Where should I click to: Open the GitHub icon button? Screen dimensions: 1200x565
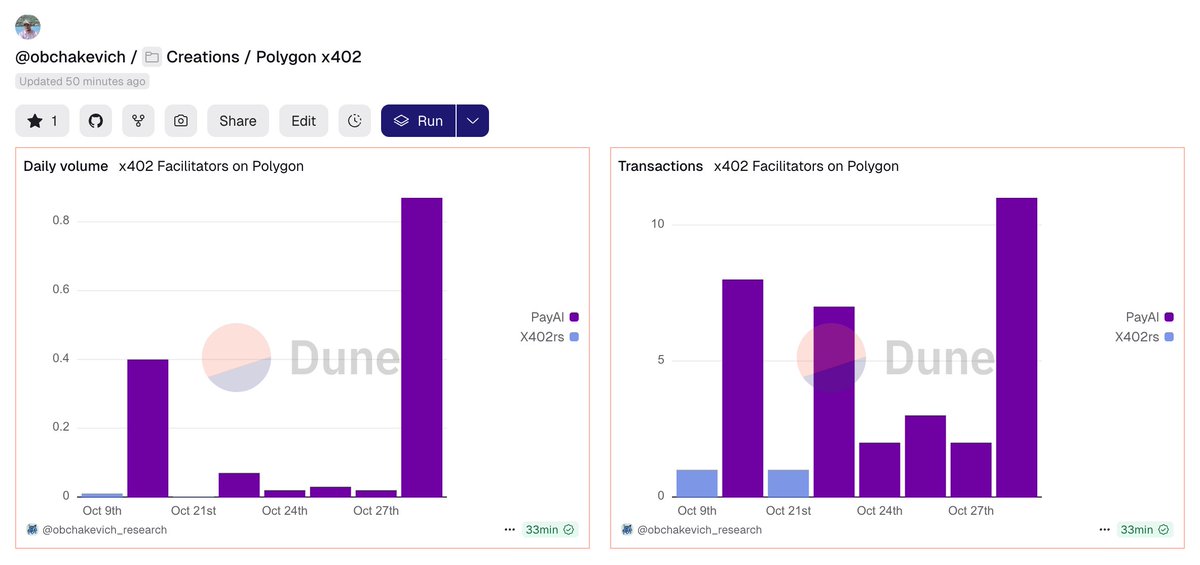(96, 121)
